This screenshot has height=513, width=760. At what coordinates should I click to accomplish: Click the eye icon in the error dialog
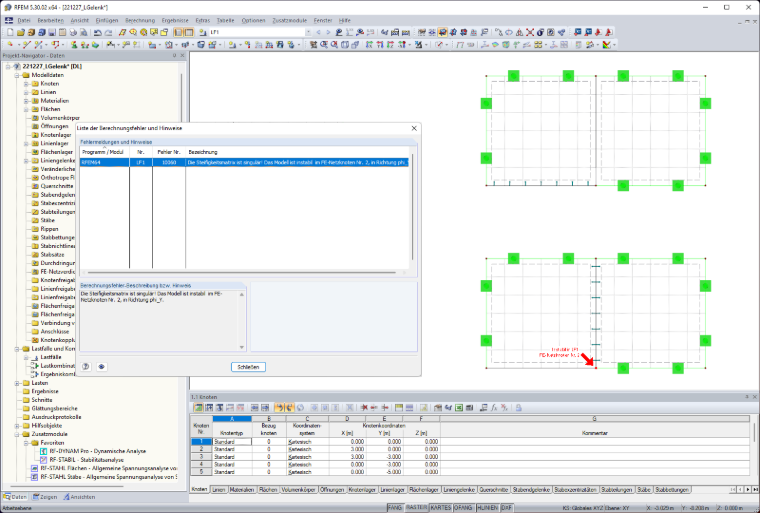point(101,367)
